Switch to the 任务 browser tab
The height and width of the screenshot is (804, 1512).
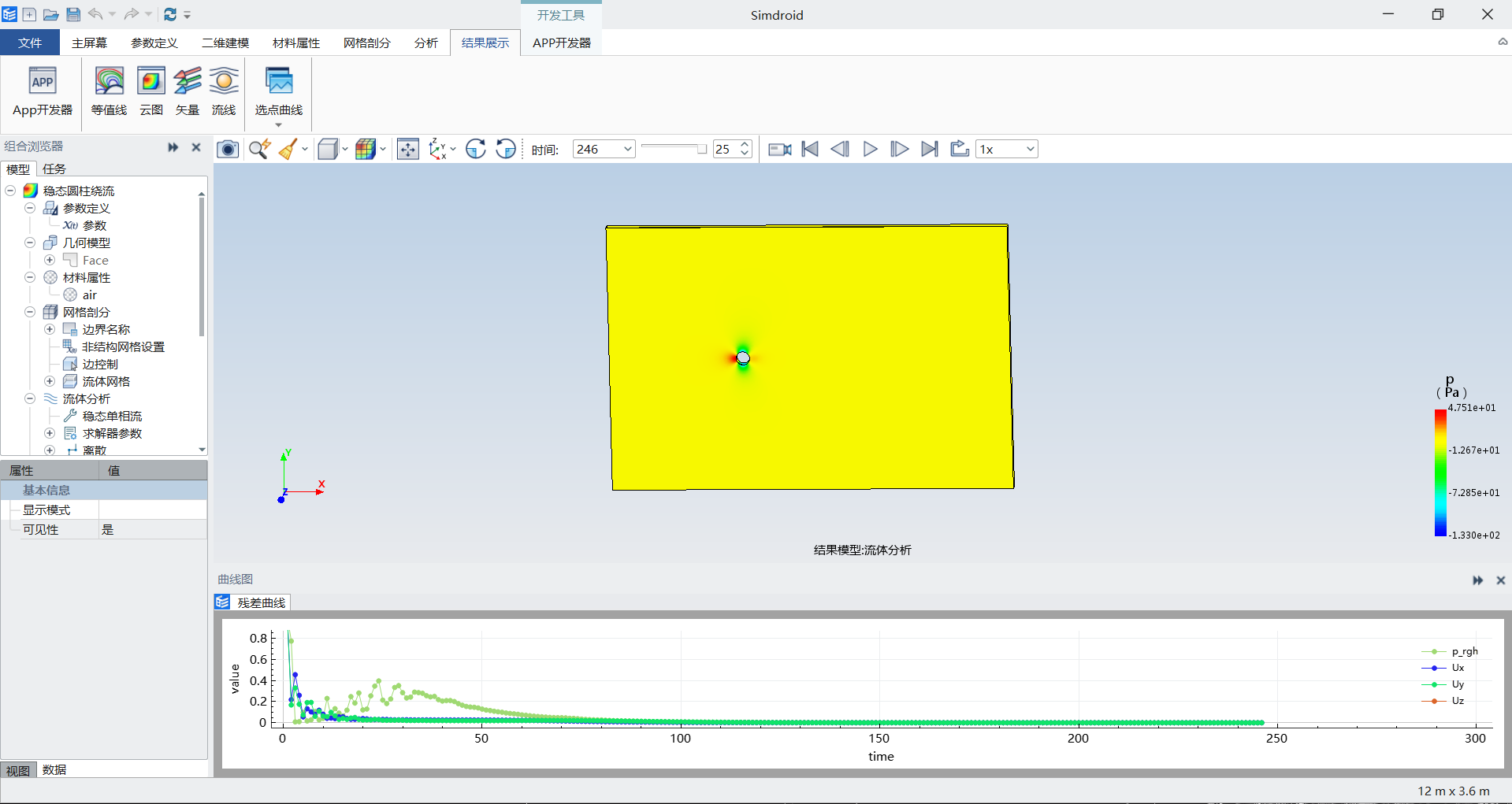(x=54, y=169)
